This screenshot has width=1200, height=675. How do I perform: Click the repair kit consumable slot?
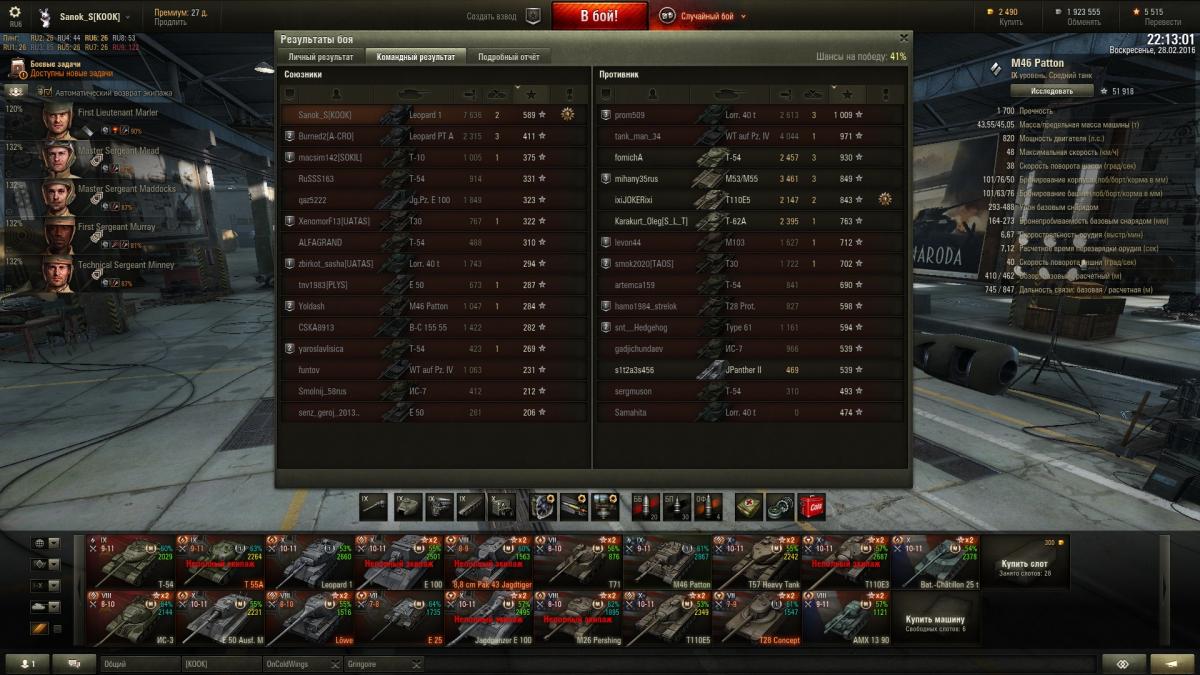point(779,507)
